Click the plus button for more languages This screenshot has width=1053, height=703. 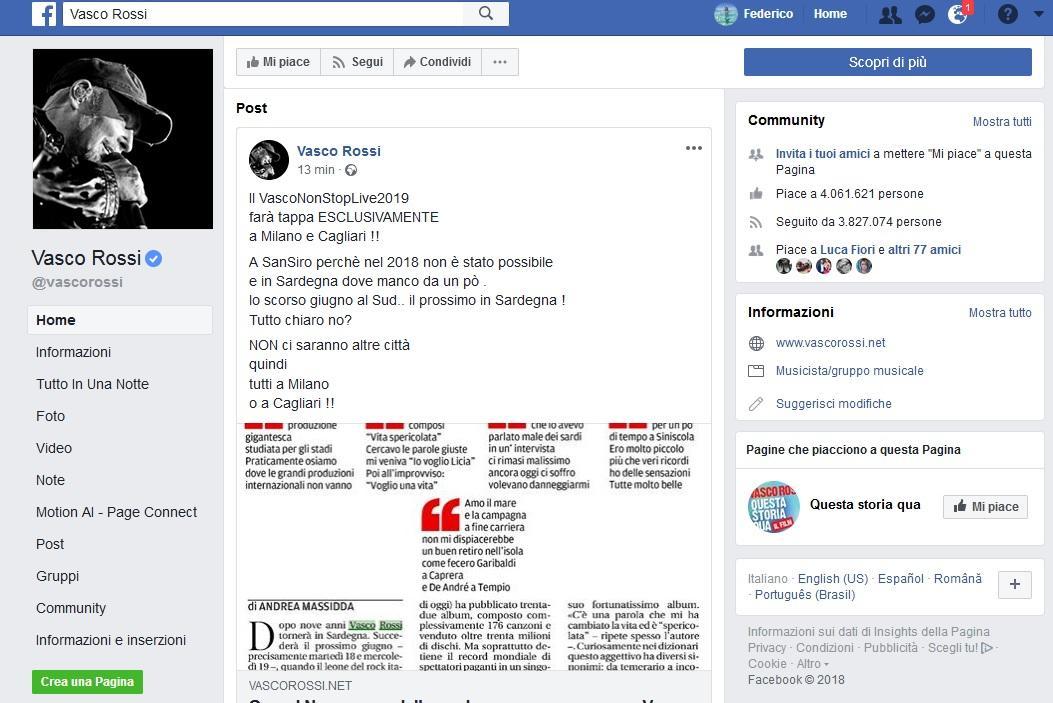(x=1015, y=584)
